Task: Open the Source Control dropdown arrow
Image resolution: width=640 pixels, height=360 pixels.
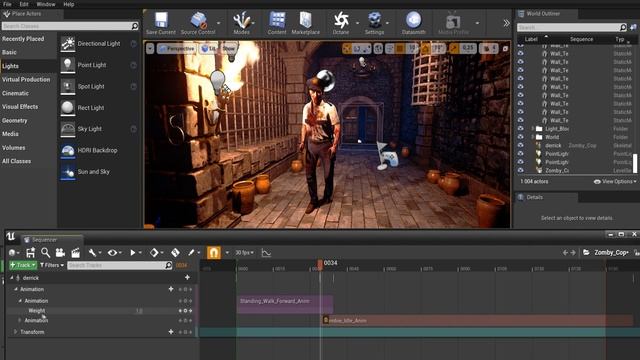Action: [x=218, y=23]
